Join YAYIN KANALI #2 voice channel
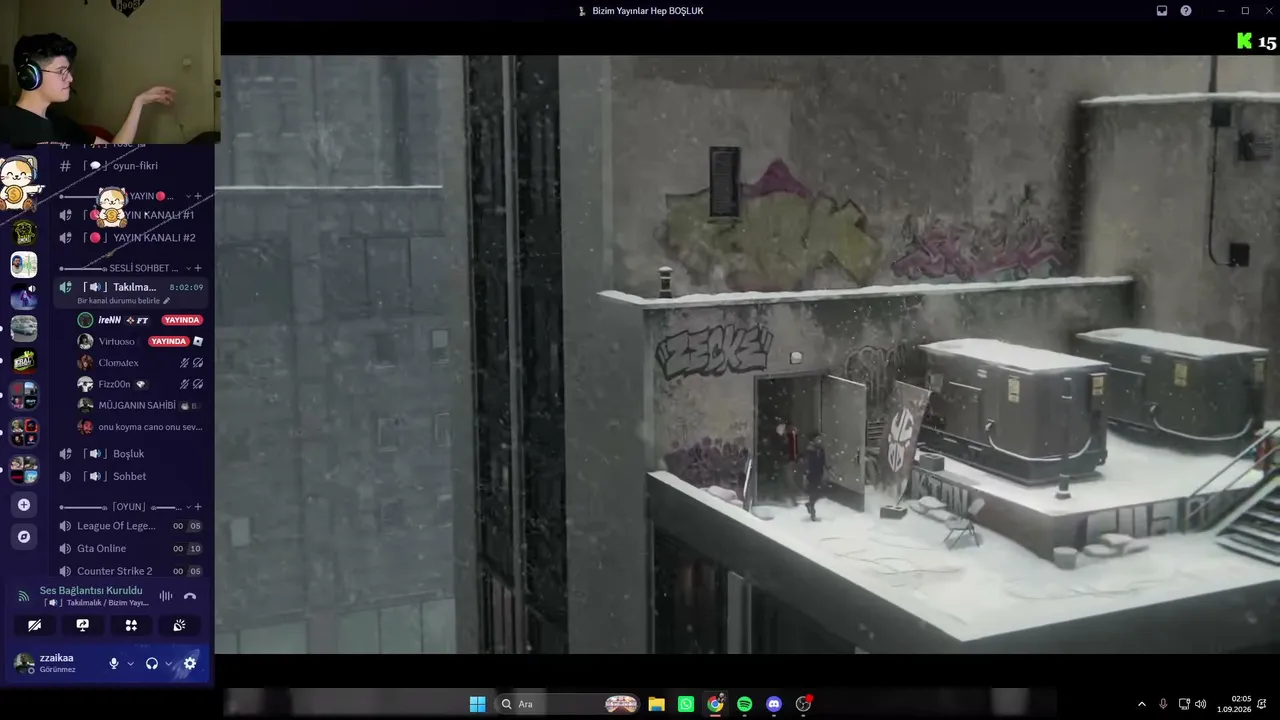This screenshot has width=1280, height=720. tap(131, 238)
